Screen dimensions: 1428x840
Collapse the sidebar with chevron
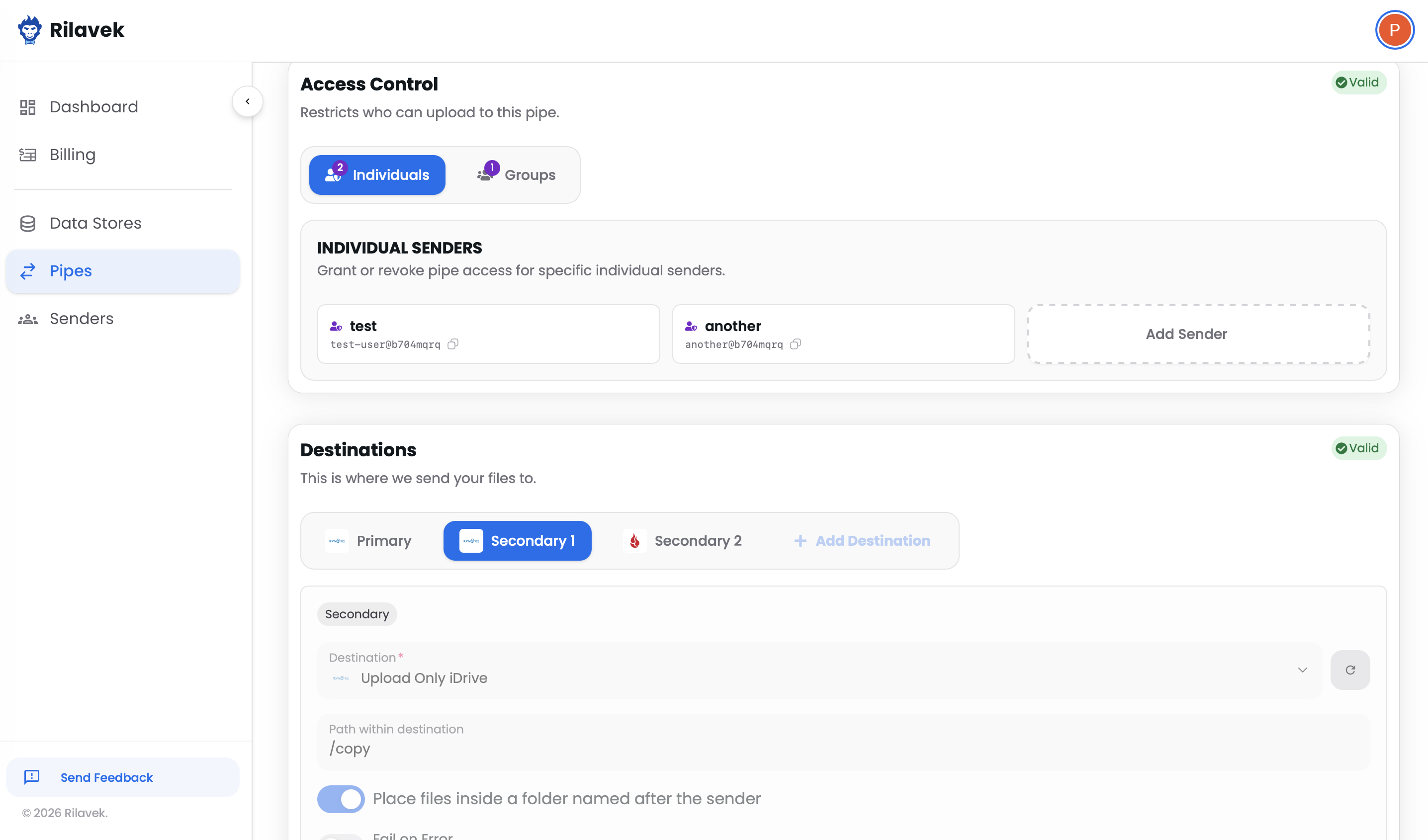pos(248,101)
